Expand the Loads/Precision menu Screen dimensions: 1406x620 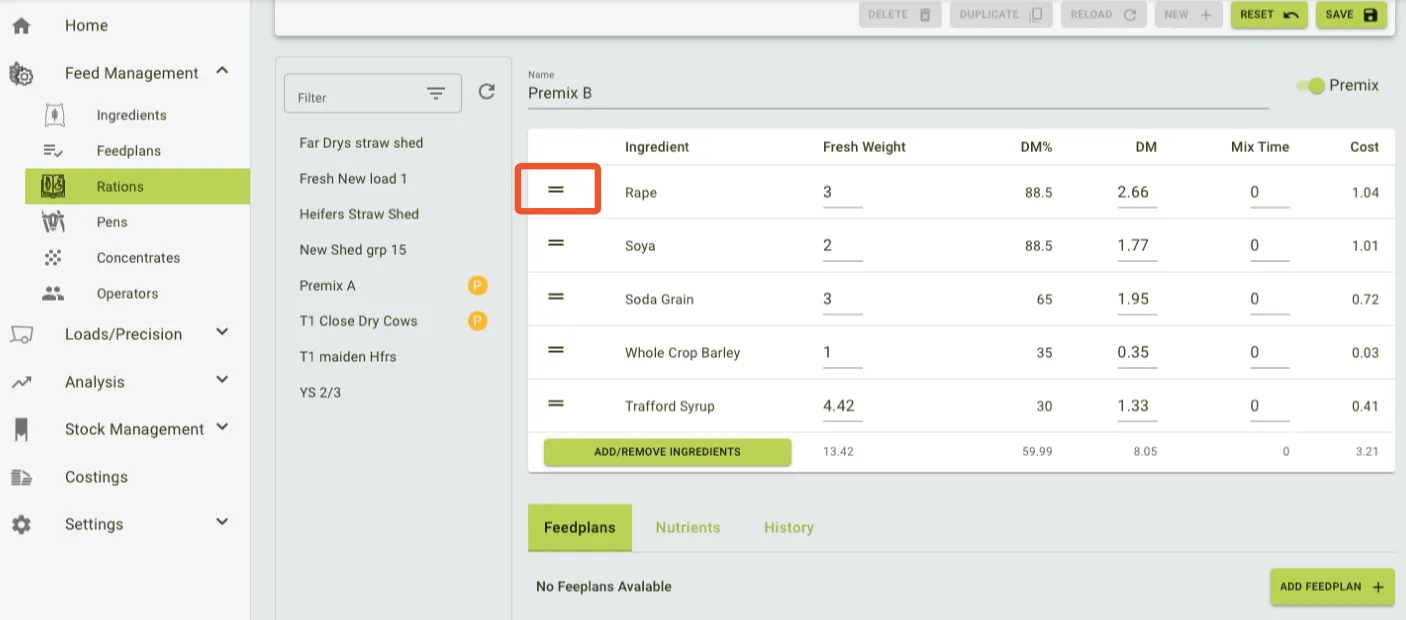(222, 332)
